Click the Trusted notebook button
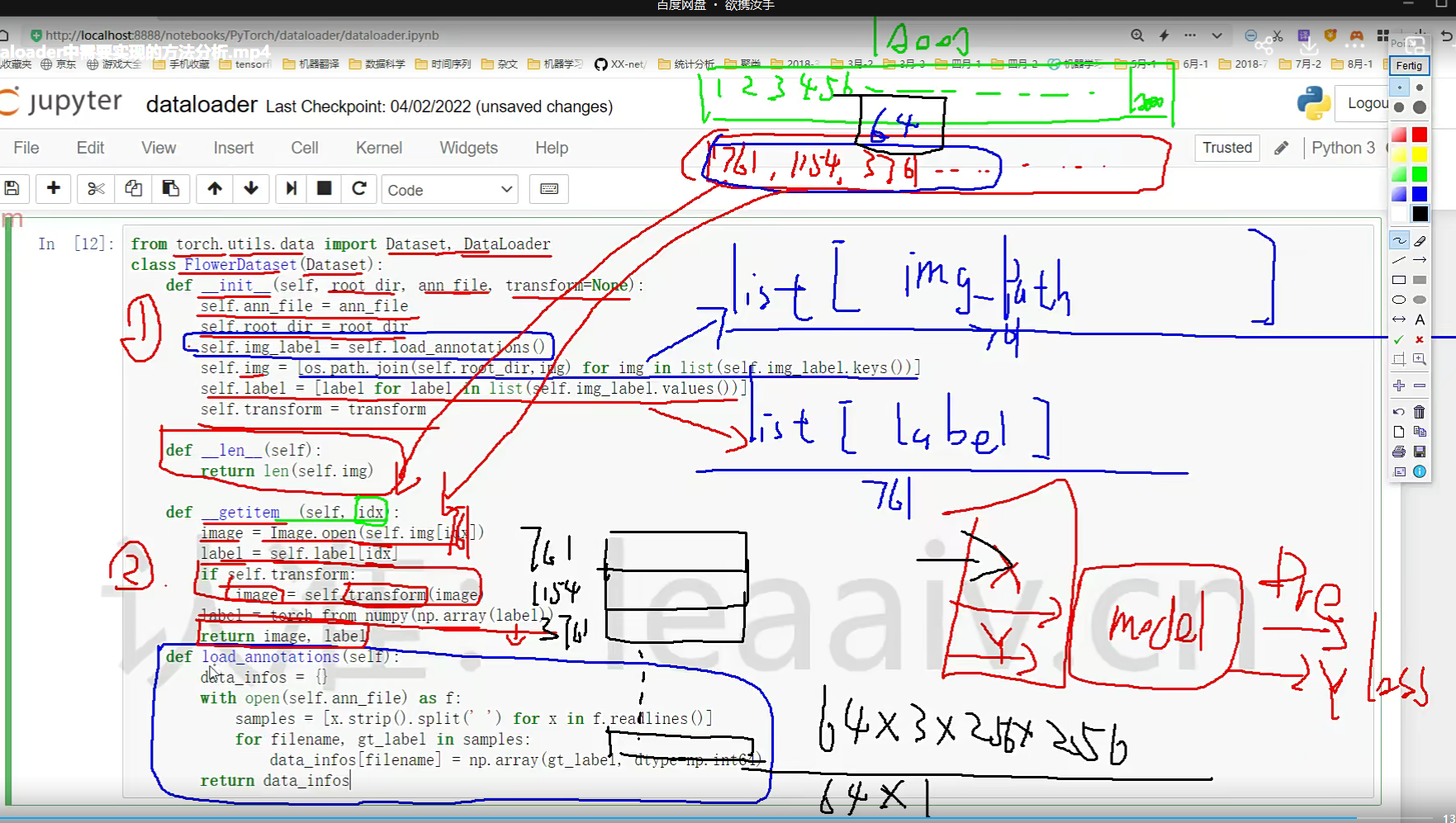Viewport: 1456px width, 823px height. tap(1226, 148)
